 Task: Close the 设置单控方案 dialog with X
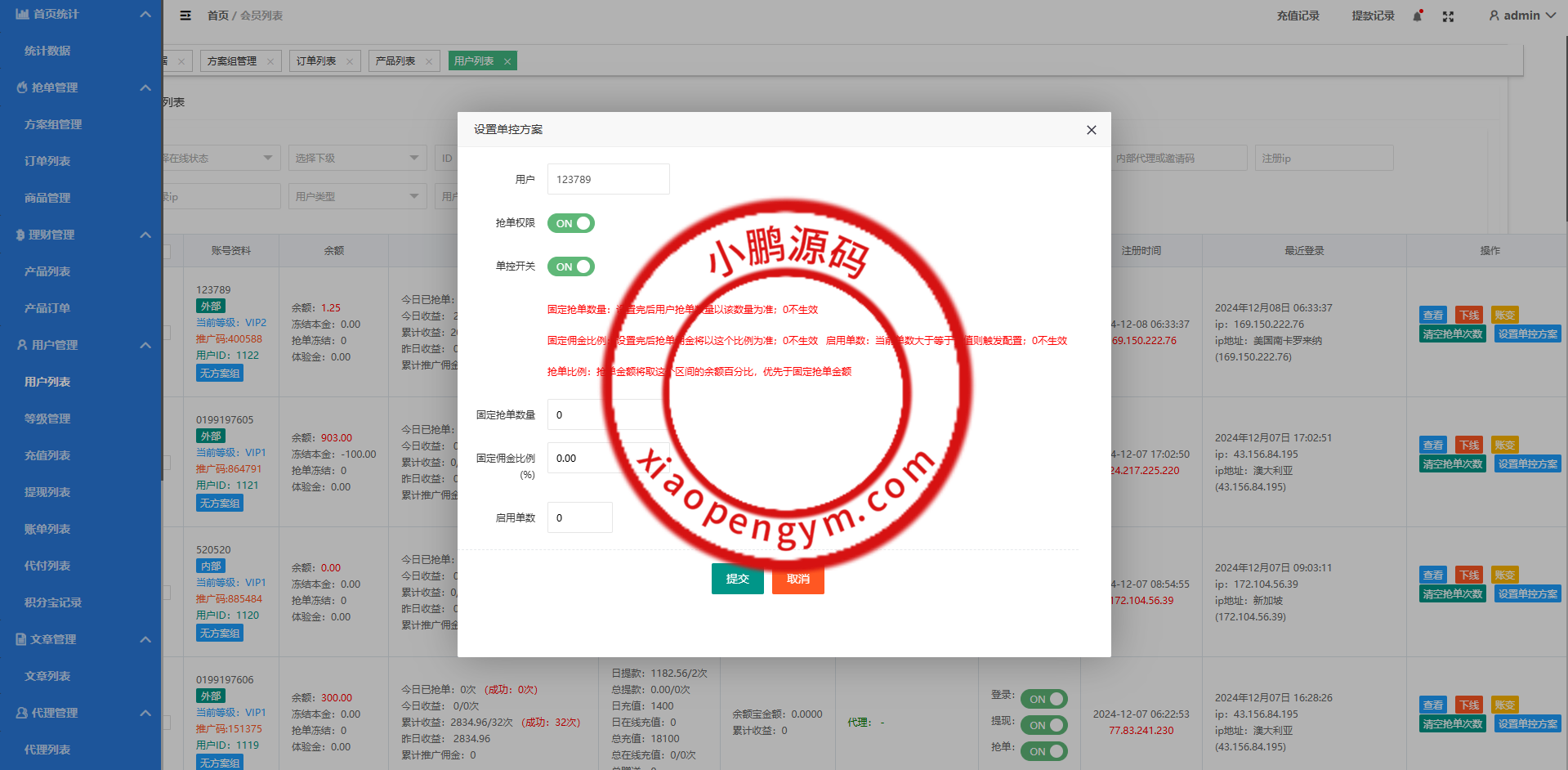(1091, 130)
